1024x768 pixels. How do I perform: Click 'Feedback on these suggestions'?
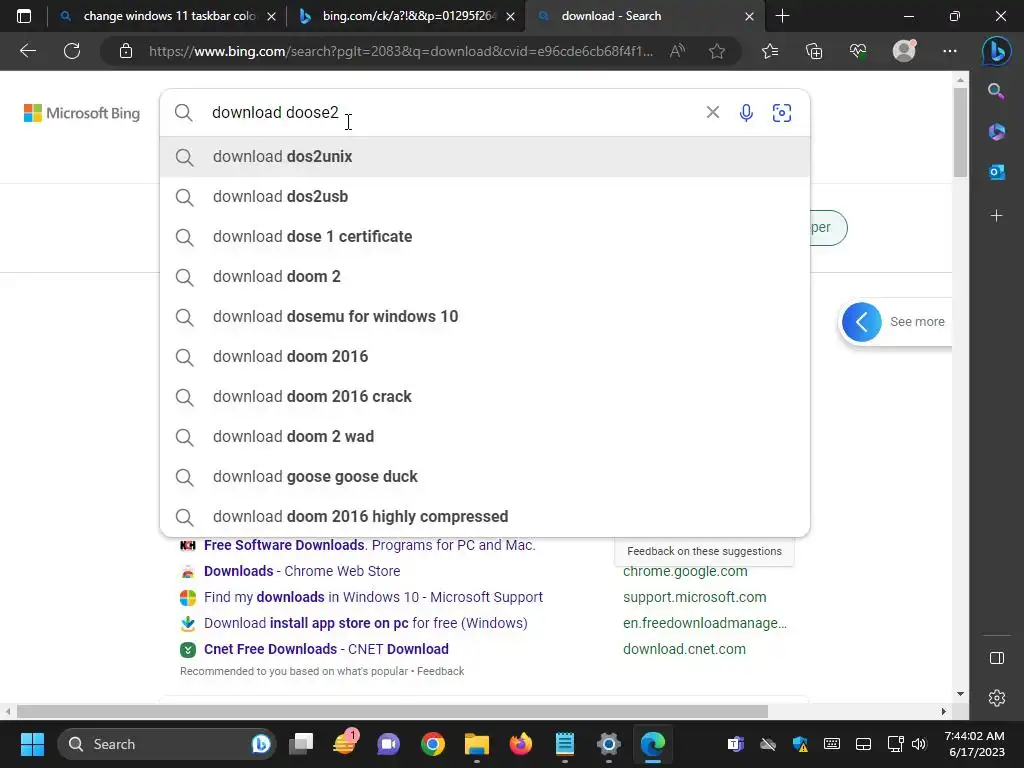(x=704, y=551)
